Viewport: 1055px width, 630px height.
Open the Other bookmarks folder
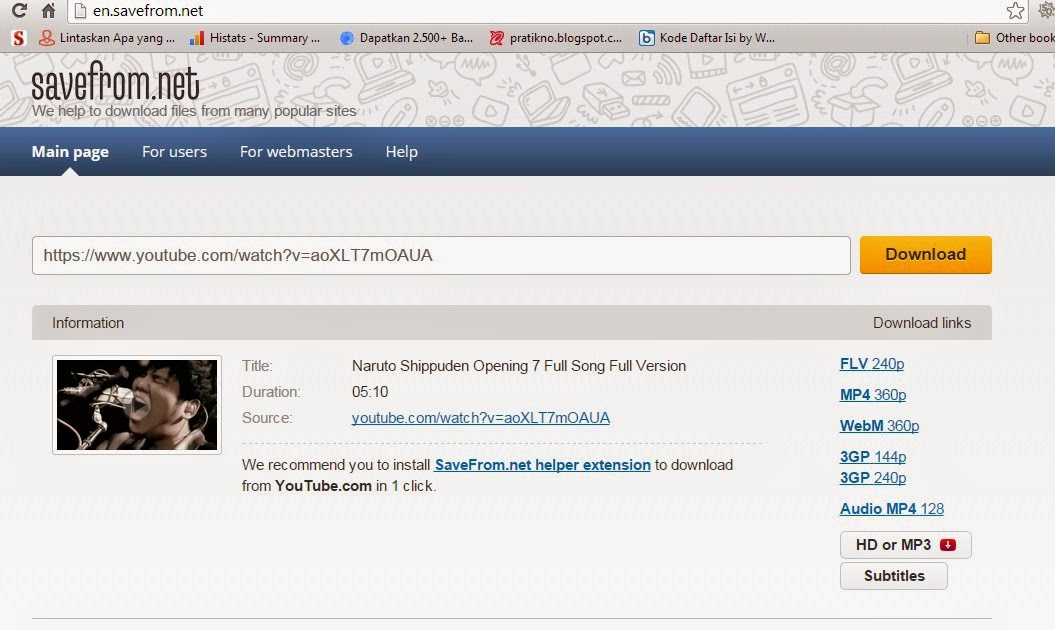(x=1015, y=38)
